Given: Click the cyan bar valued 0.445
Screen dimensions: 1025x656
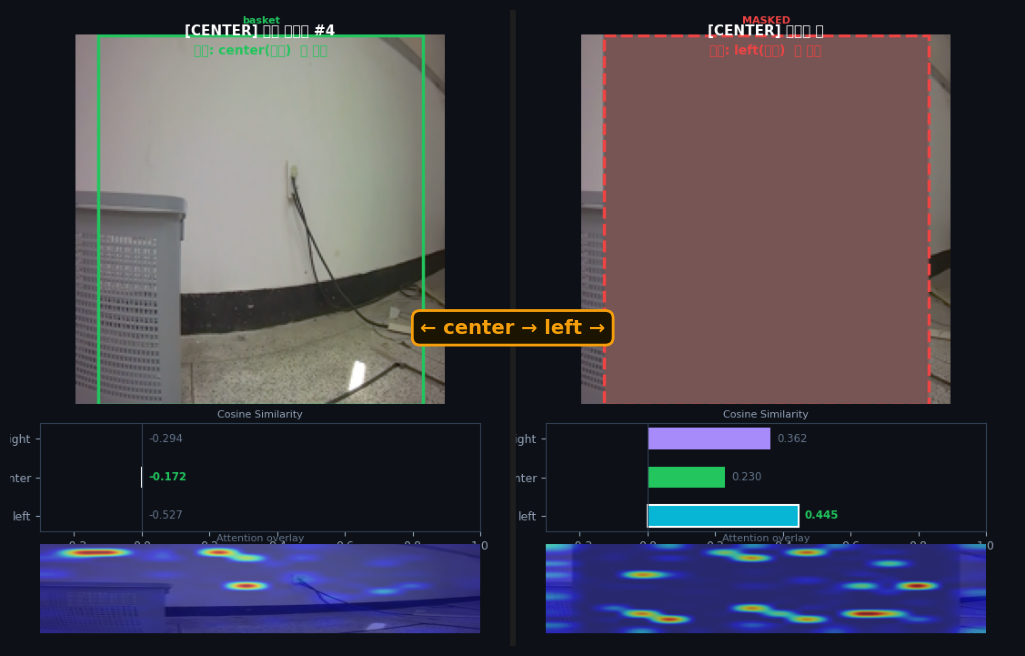Looking at the screenshot, I should [x=723, y=516].
